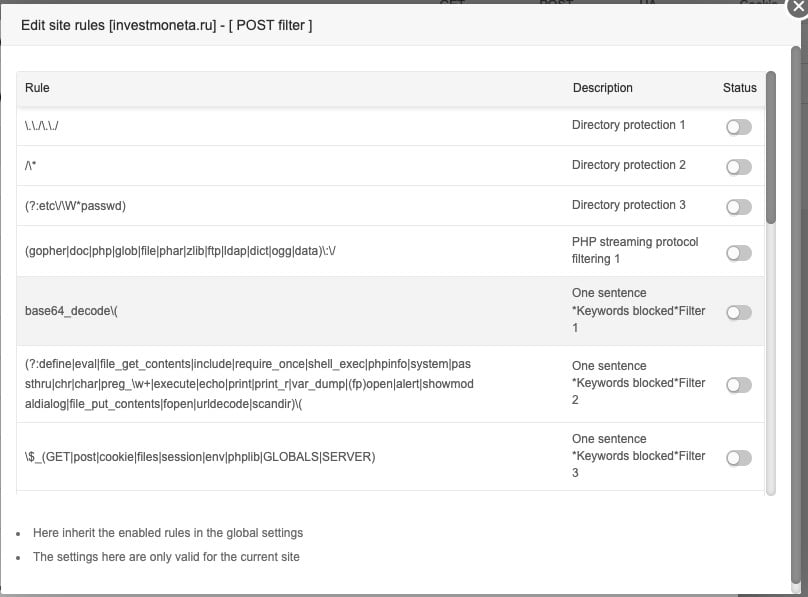Viewport: 808px width, 597px height.
Task: Select the \$_(GET|post|cookie rule text
Action: [199, 457]
